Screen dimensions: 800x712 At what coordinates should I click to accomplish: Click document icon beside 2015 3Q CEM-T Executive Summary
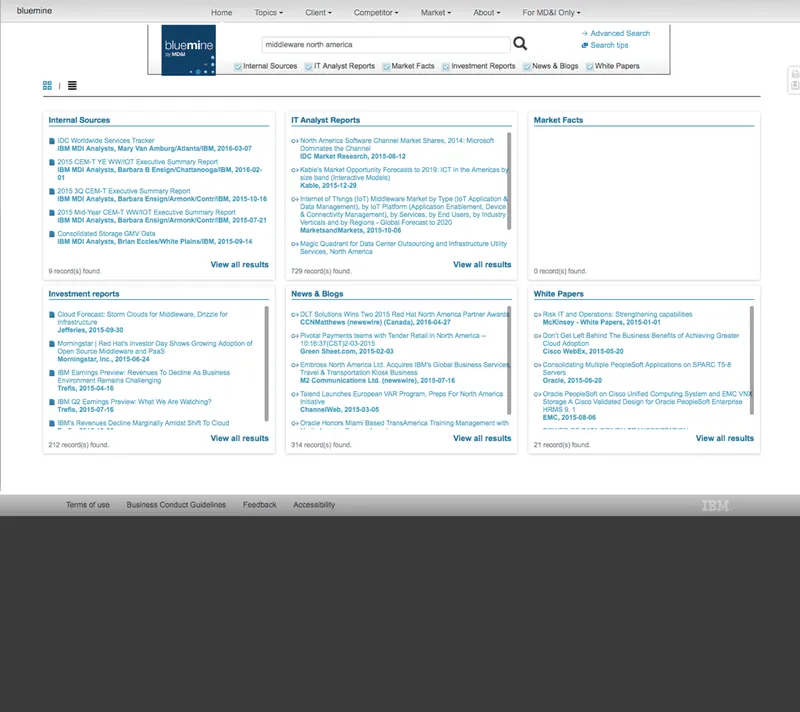pos(52,191)
